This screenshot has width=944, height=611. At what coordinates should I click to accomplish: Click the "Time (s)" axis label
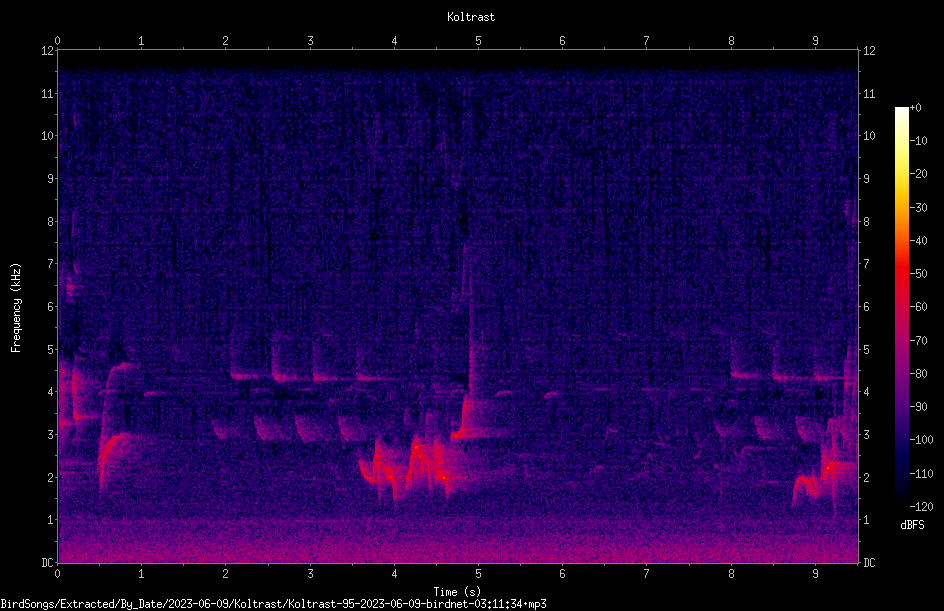click(457, 592)
